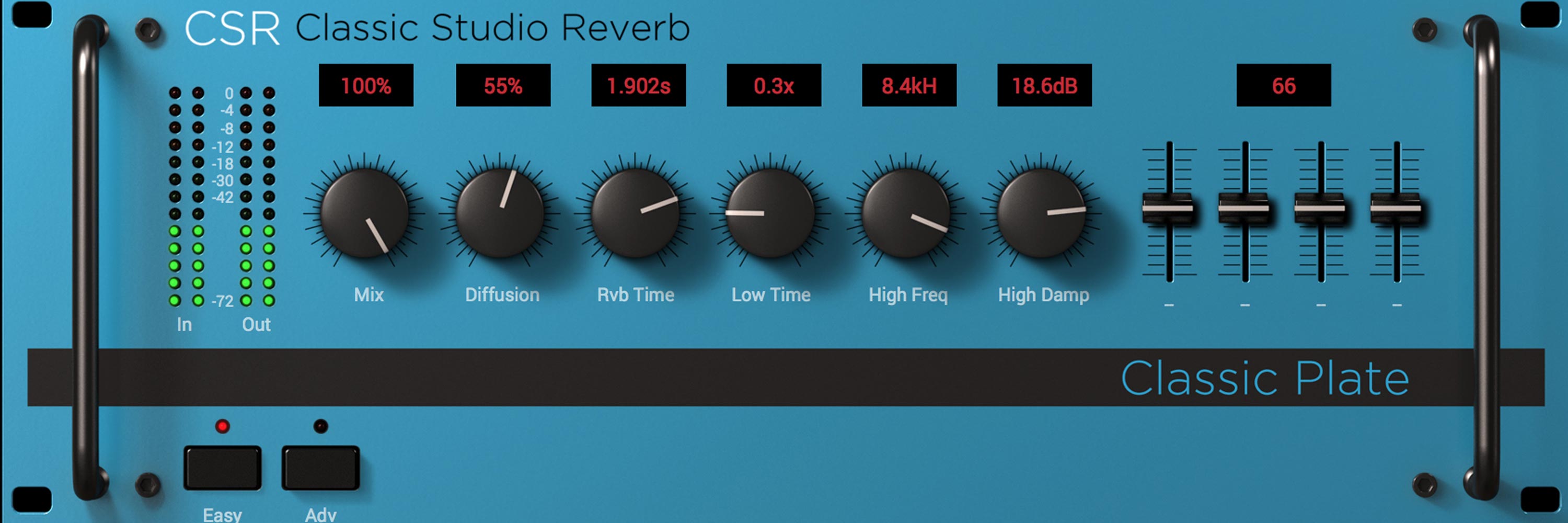This screenshot has width=1568, height=523.
Task: Click the second fader handle
Action: point(1244,209)
